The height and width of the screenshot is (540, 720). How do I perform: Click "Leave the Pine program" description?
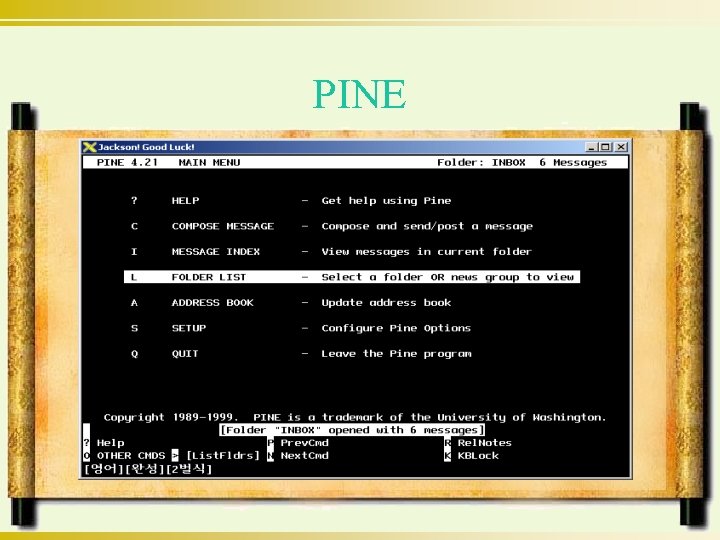[396, 354]
